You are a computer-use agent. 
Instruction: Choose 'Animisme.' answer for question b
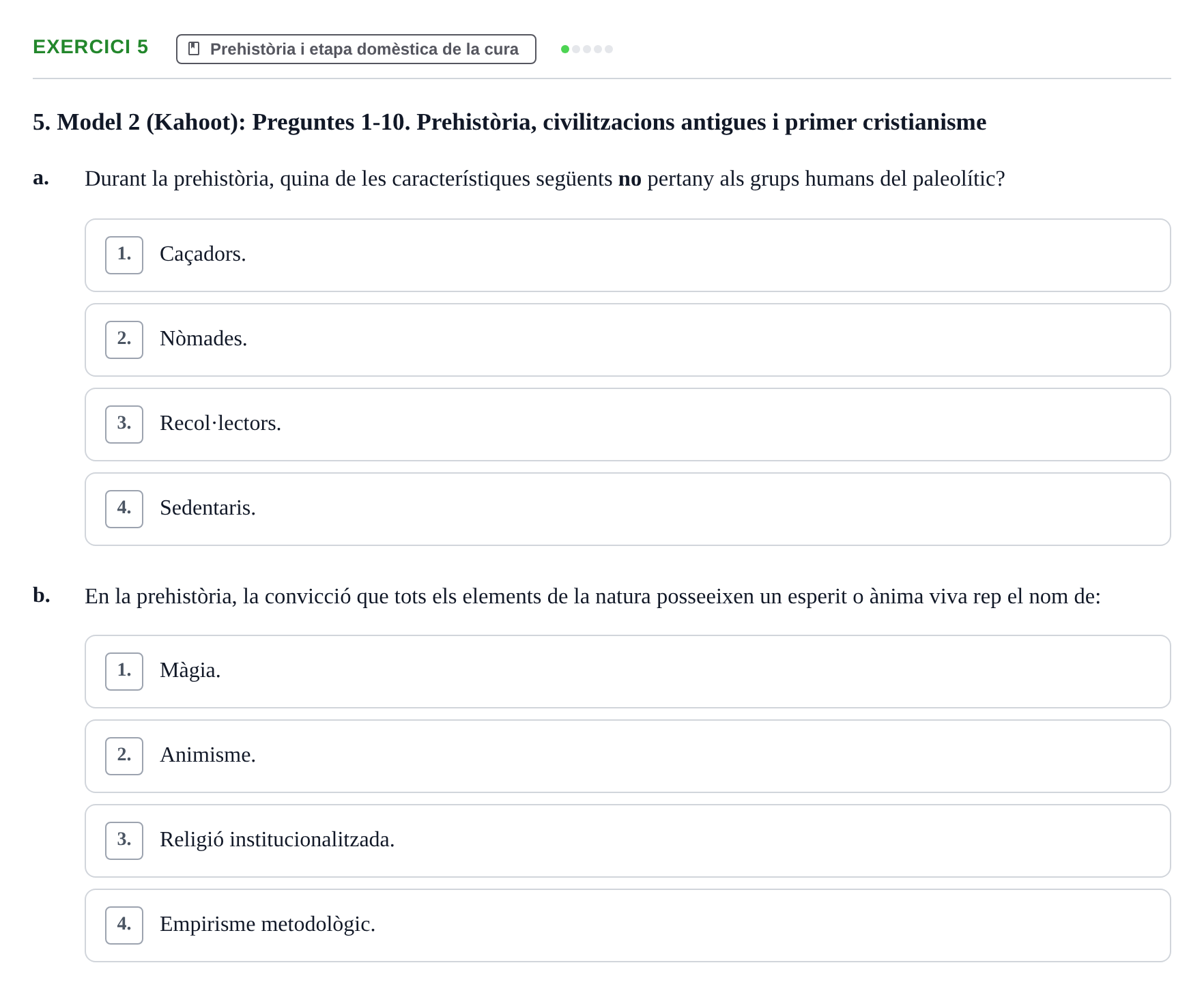pos(627,756)
